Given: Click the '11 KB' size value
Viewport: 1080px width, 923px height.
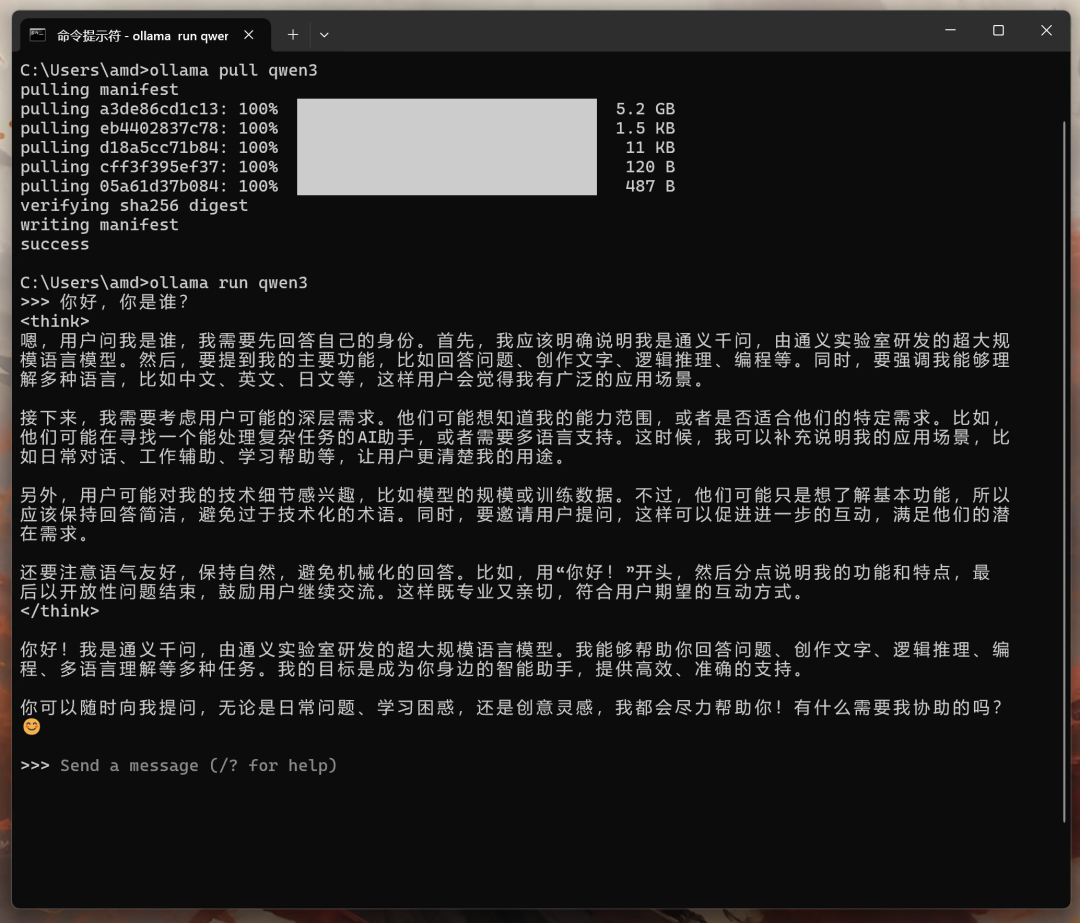Looking at the screenshot, I should 650,147.
